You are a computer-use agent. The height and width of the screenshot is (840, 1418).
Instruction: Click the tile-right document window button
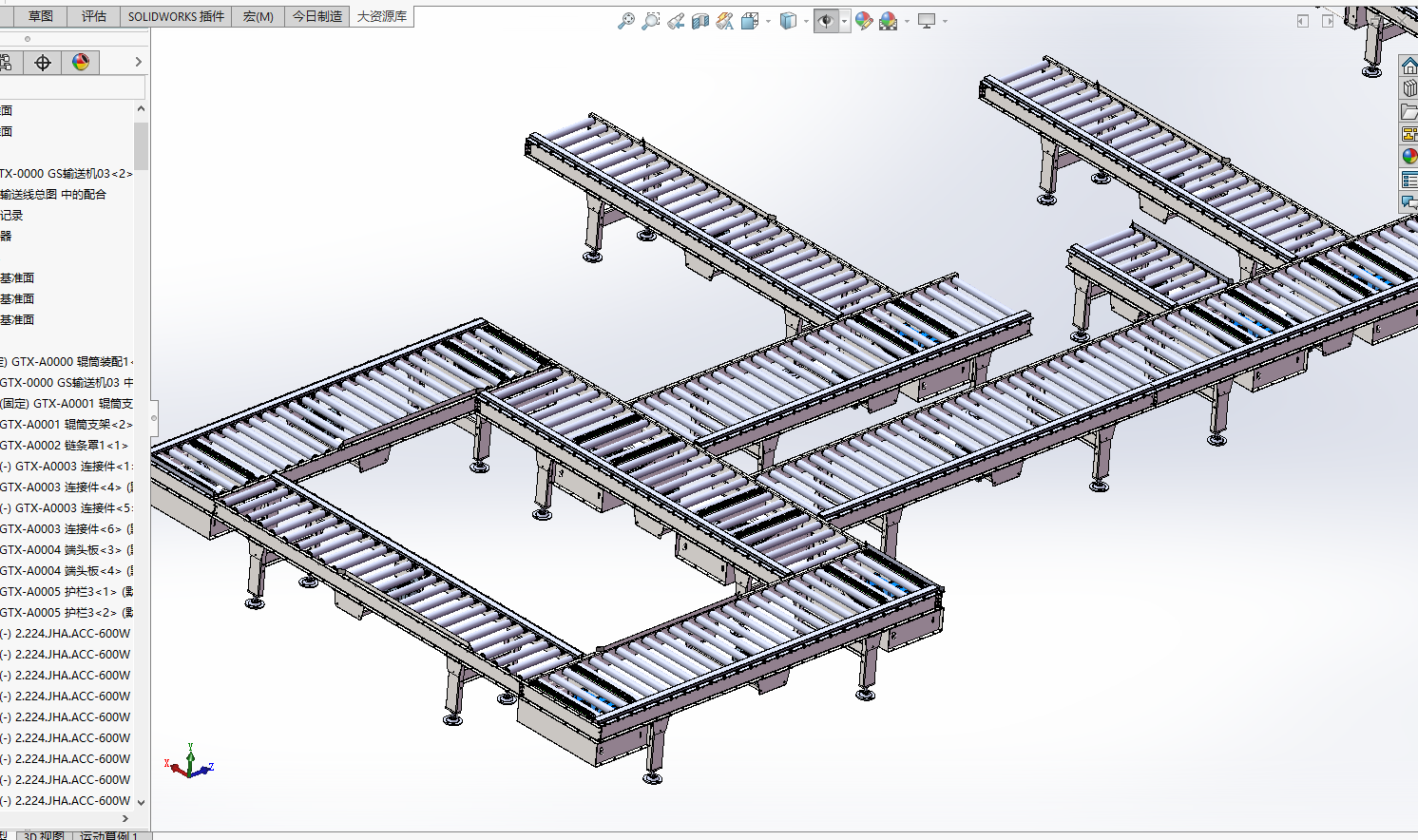pos(1328,21)
